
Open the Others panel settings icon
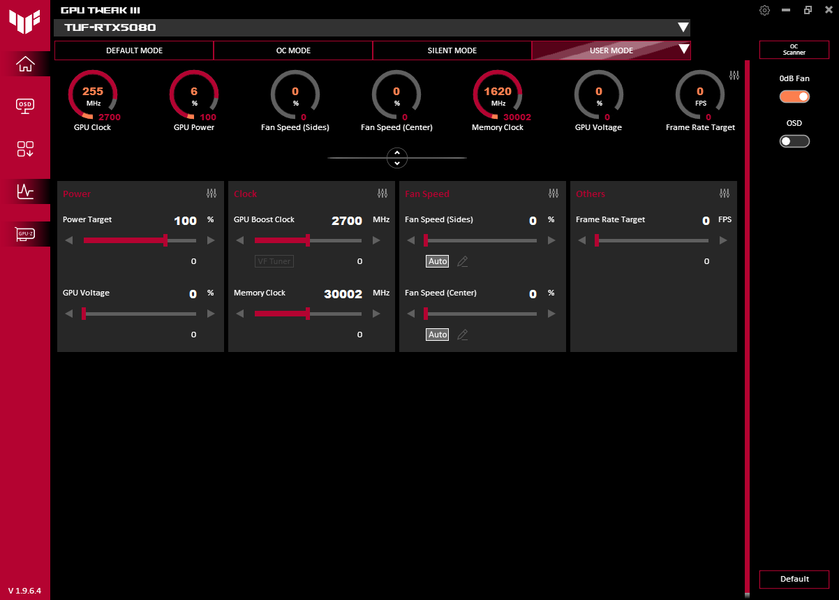pyautogui.click(x=724, y=193)
